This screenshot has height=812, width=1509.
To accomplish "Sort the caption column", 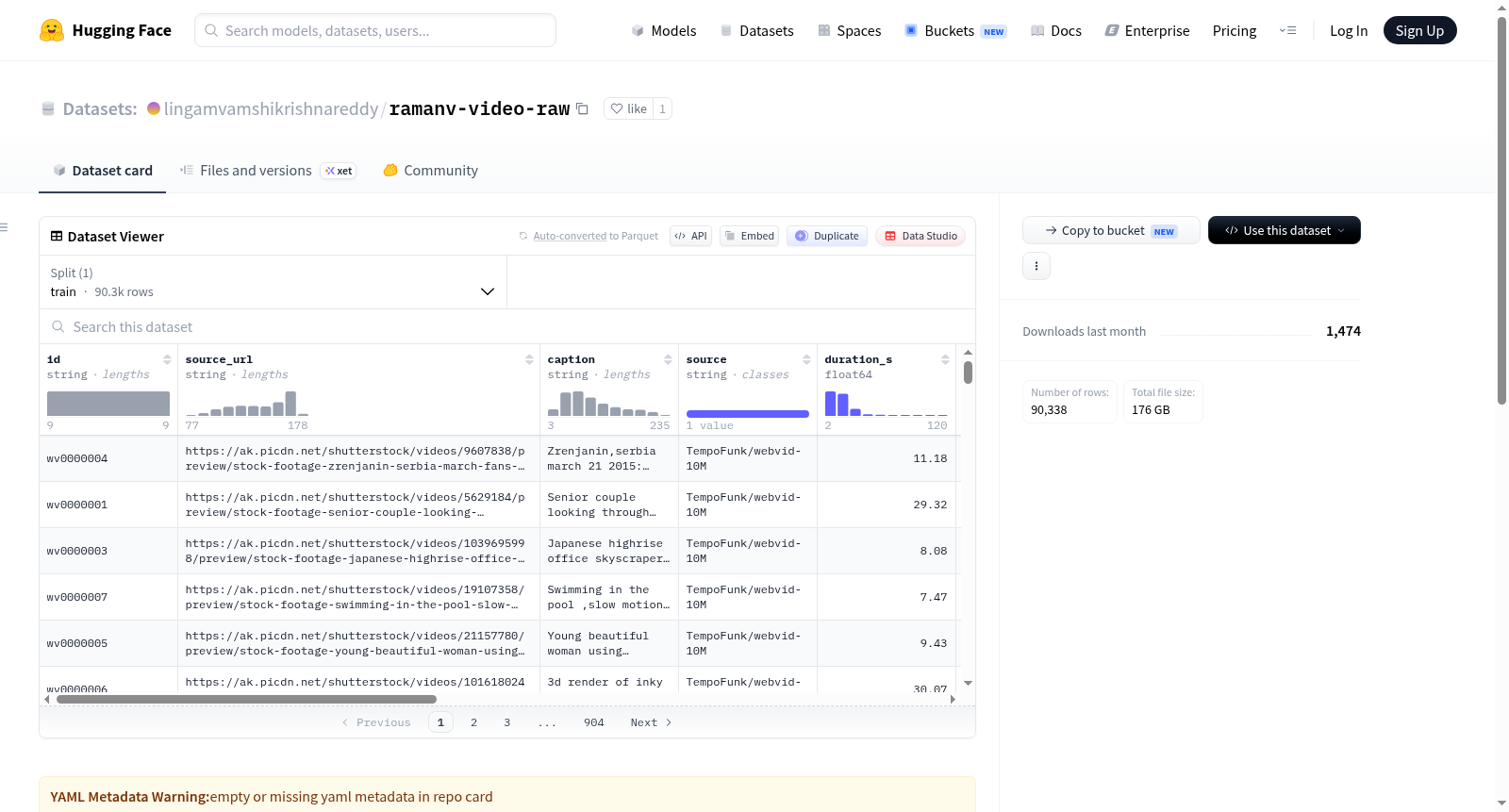I will click(x=668, y=359).
